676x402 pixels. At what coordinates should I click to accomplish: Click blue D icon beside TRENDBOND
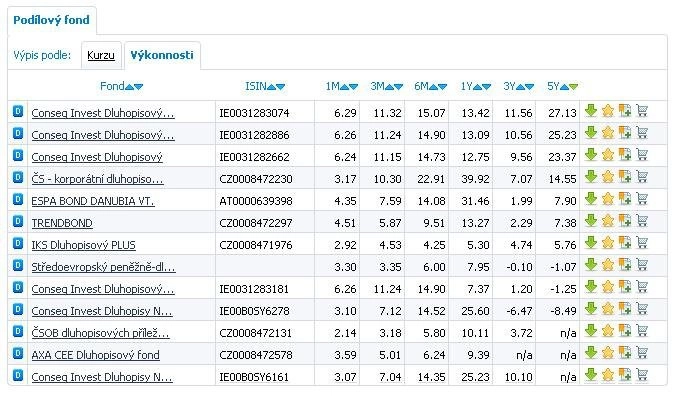pos(18,221)
